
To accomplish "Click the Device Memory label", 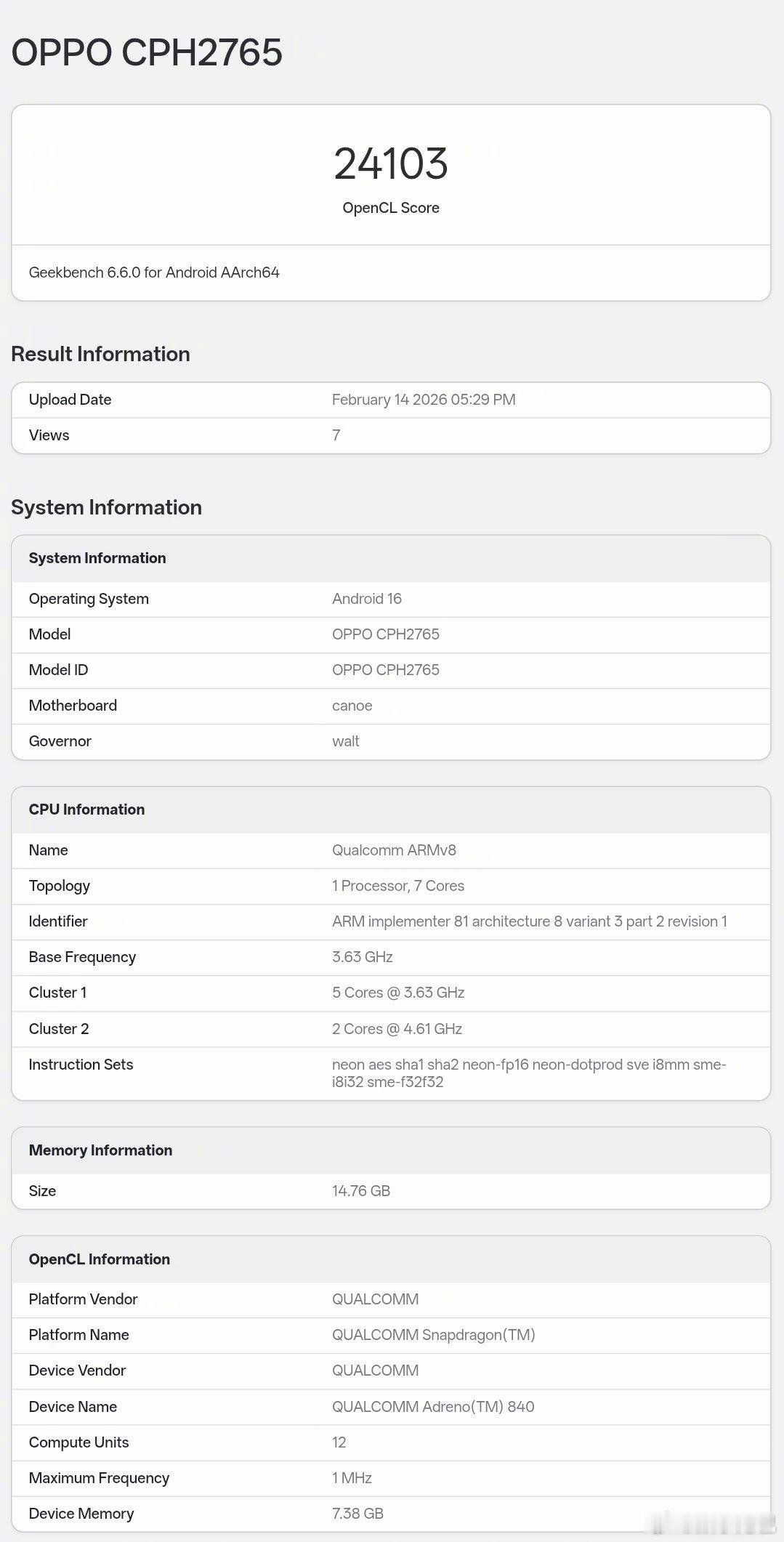I will click(x=81, y=1514).
